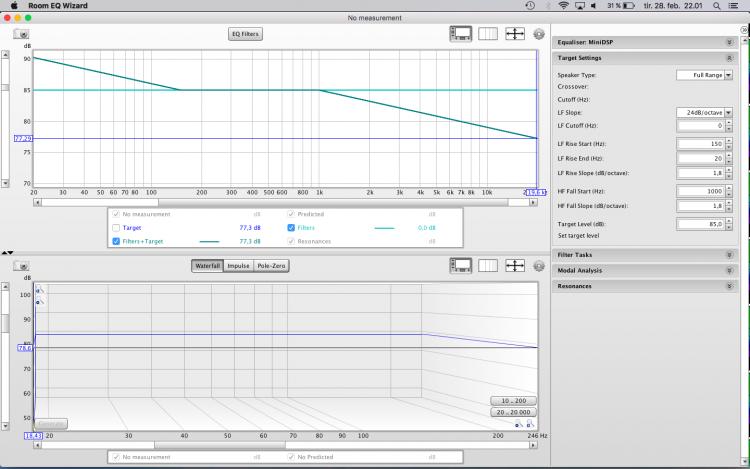Switch to Pole-Zero tab

point(271,266)
